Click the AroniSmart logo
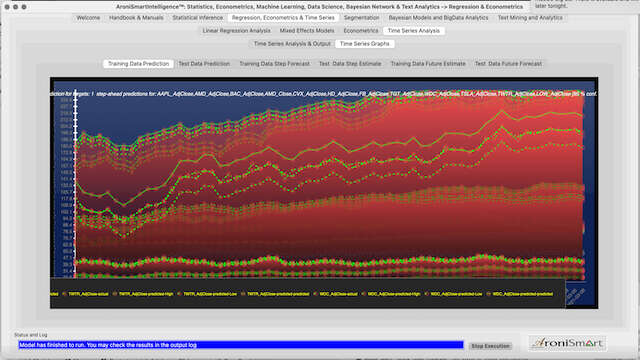 (567, 343)
